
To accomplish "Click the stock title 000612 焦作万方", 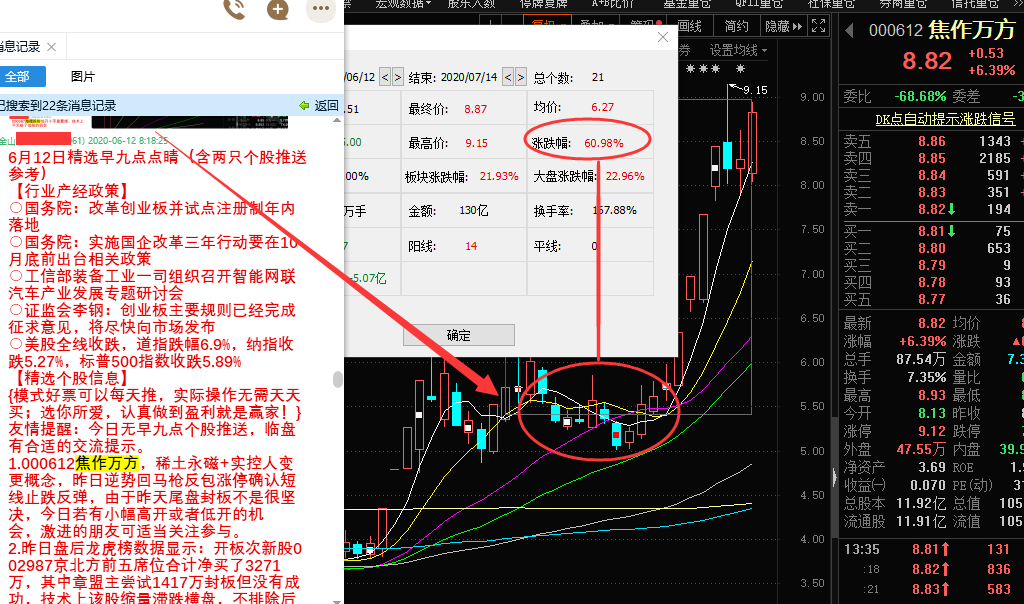I will coord(942,30).
